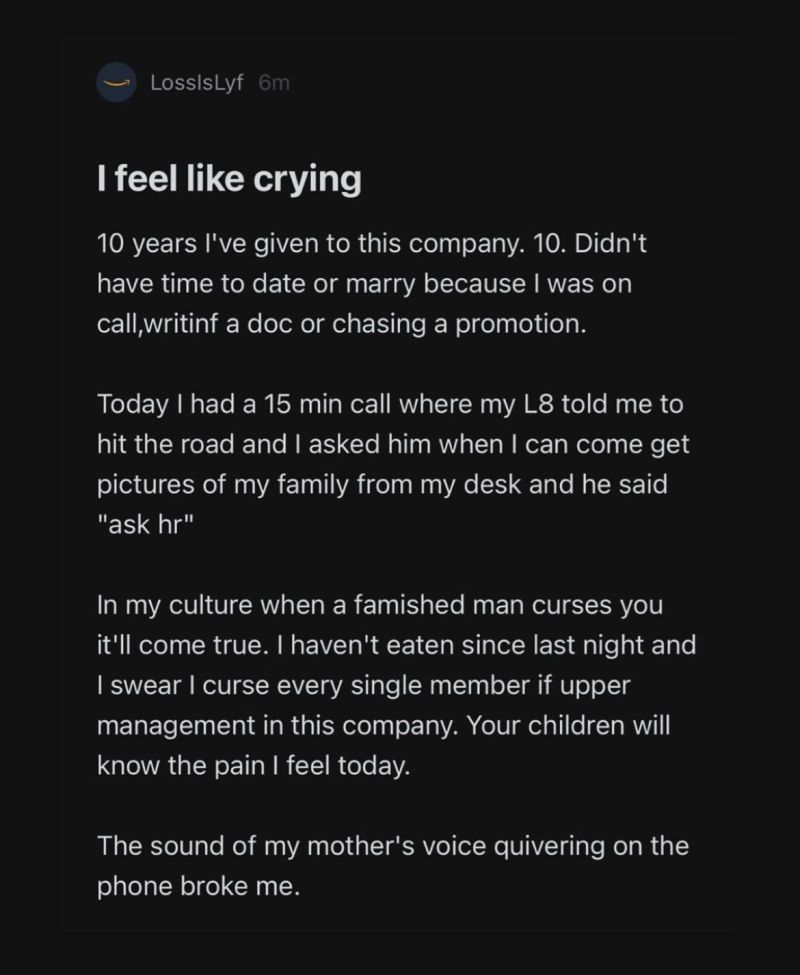
Task: Click the final line "phone broke me."
Action: pos(198,885)
